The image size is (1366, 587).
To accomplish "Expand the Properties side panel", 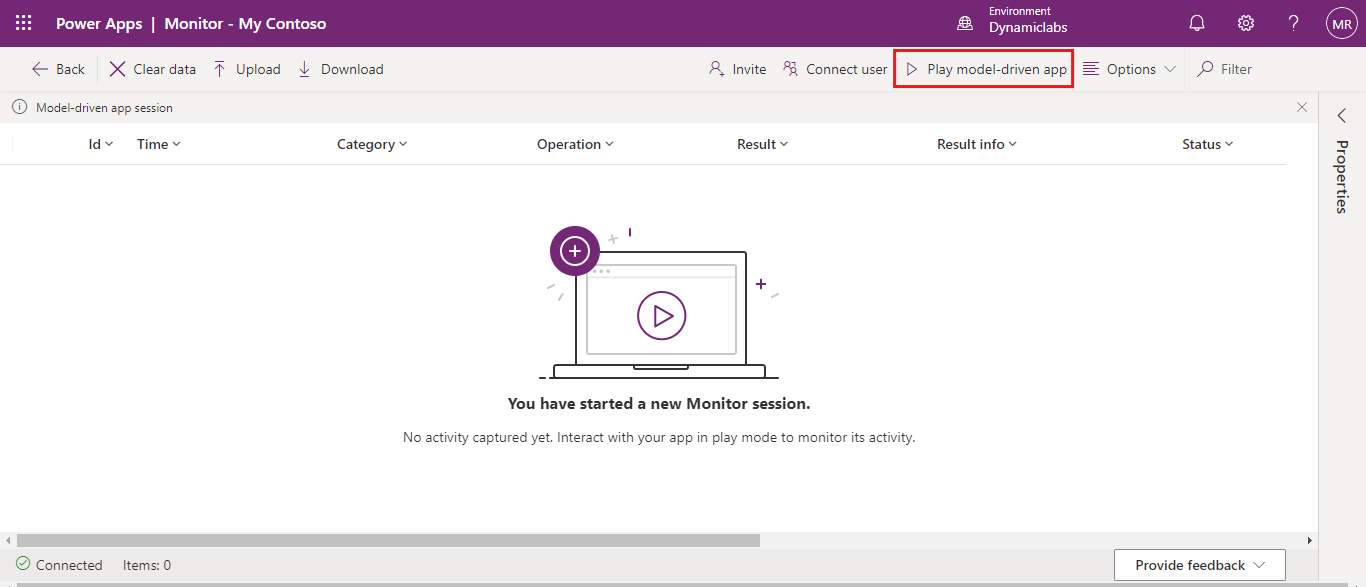I will point(1342,117).
